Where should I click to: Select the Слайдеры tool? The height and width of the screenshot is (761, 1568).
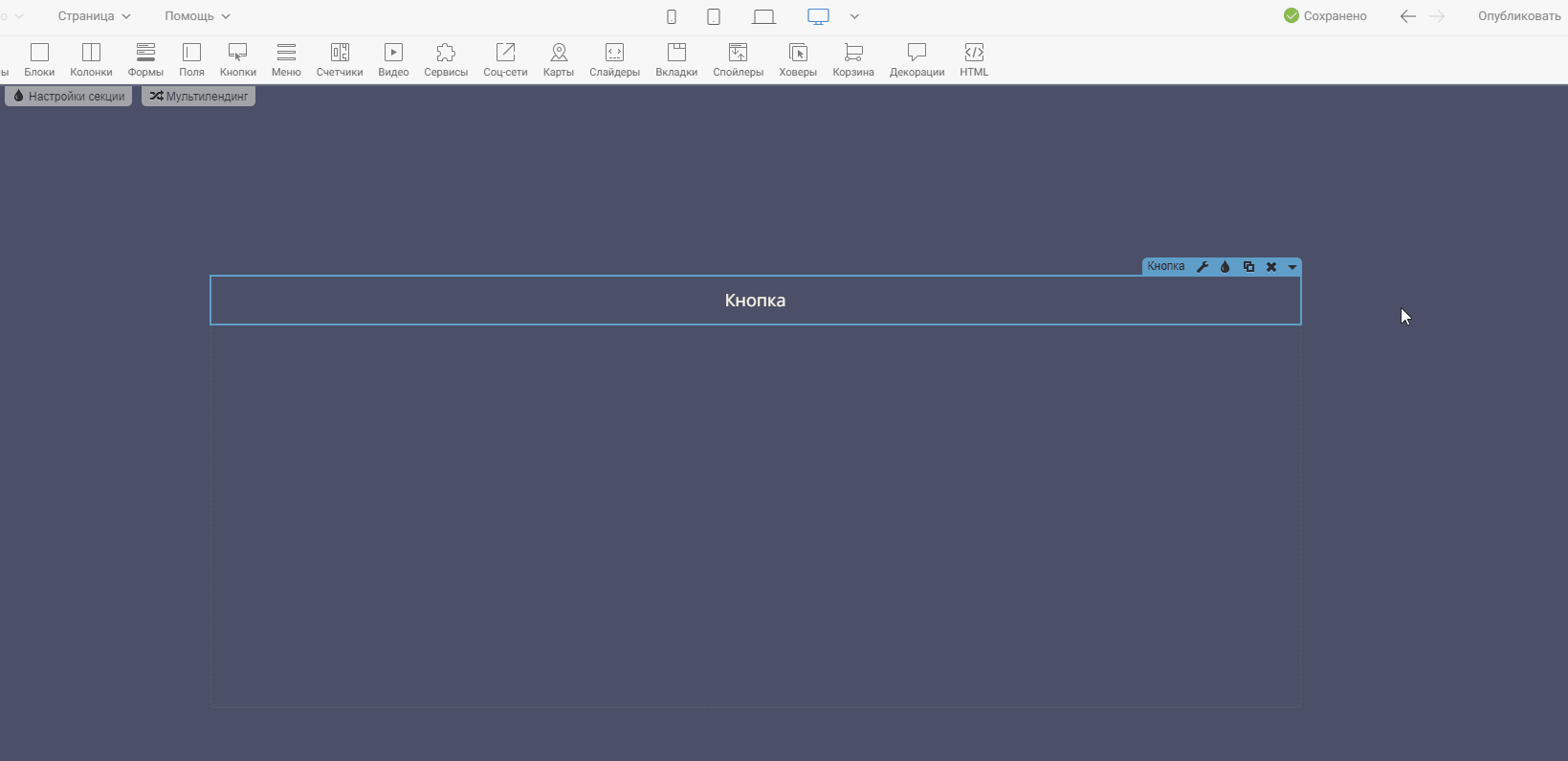pos(614,59)
